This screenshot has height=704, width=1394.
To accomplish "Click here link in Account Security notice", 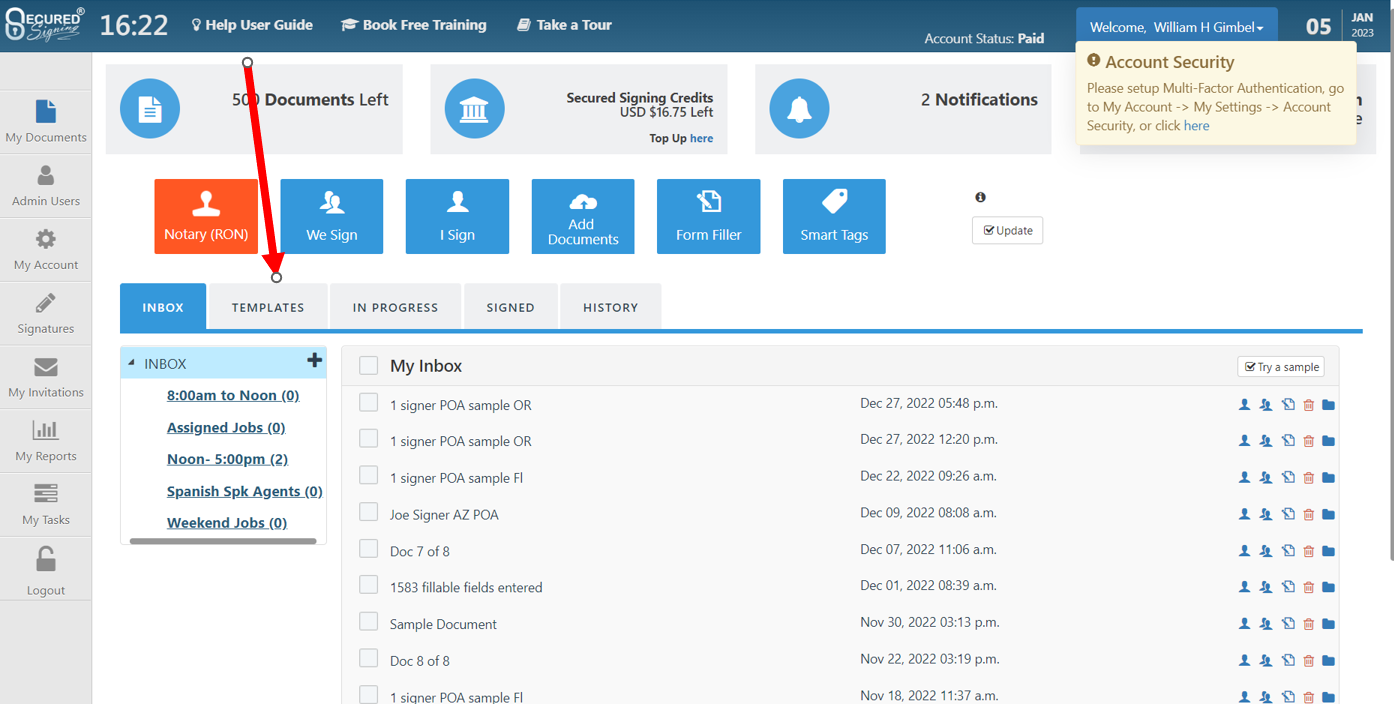I will [1197, 126].
